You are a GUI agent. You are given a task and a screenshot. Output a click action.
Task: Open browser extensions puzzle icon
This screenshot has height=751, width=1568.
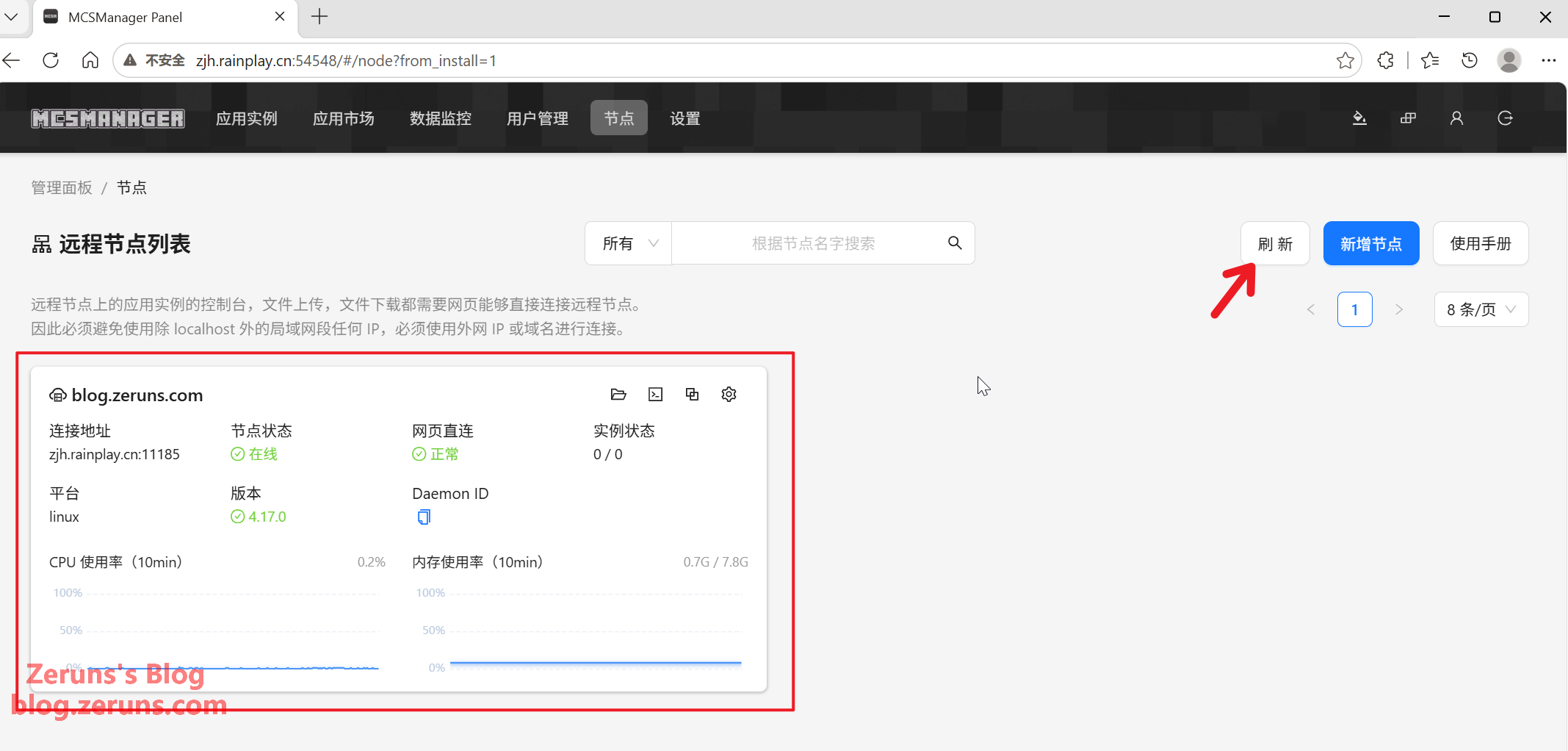(x=1386, y=60)
